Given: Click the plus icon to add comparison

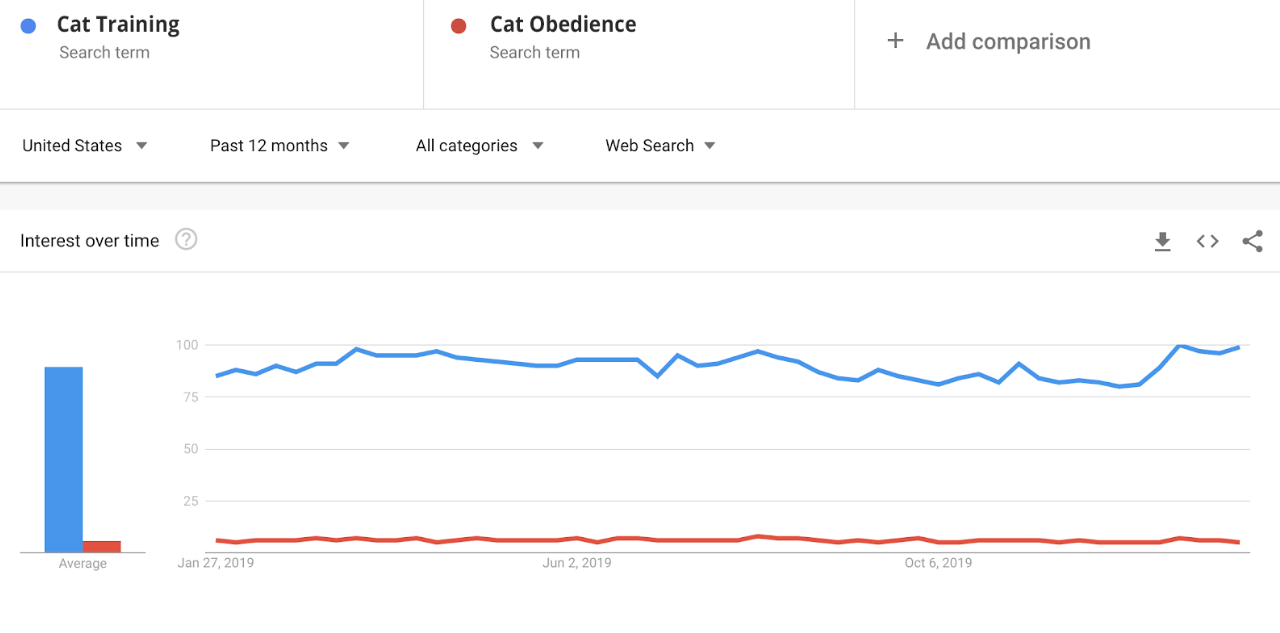Looking at the screenshot, I should tap(896, 41).
